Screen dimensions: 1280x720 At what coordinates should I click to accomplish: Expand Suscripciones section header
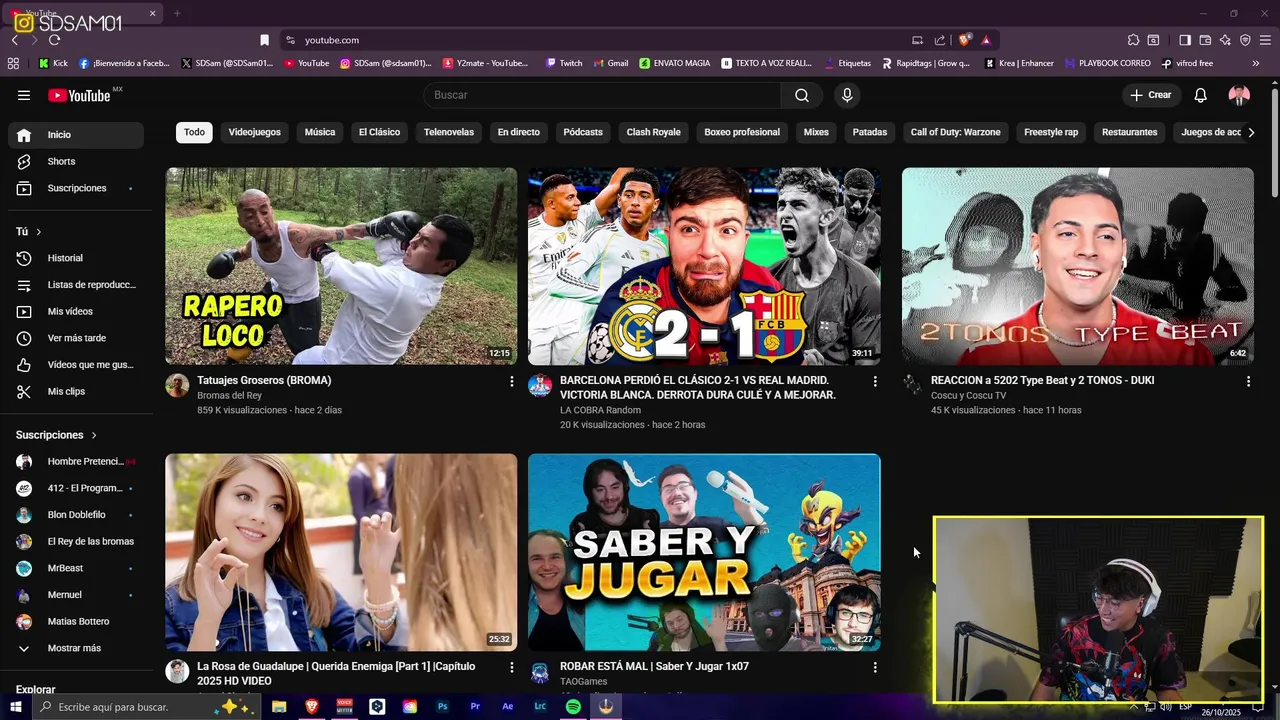click(57, 435)
